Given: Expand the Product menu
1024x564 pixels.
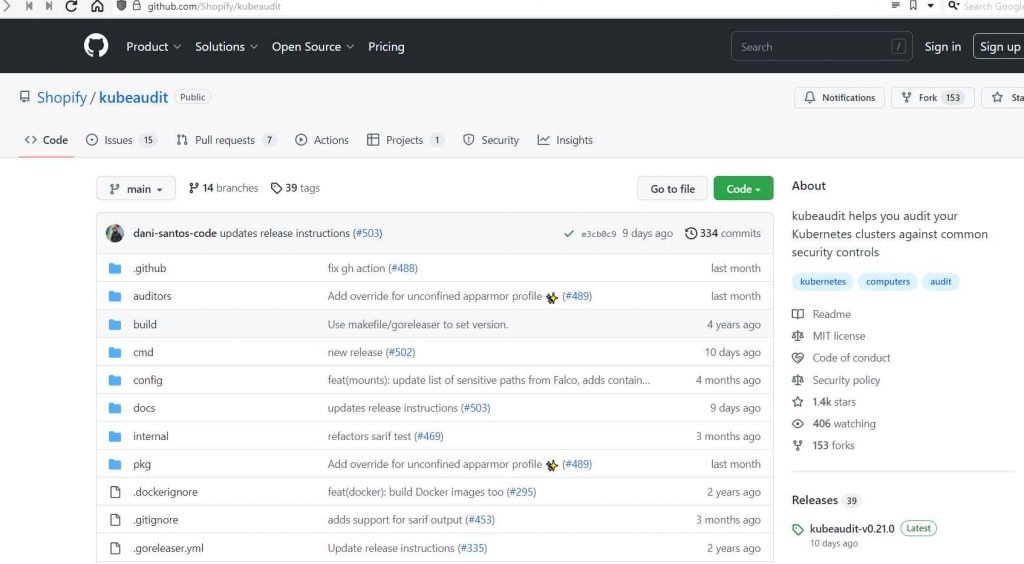Looking at the screenshot, I should 153,46.
